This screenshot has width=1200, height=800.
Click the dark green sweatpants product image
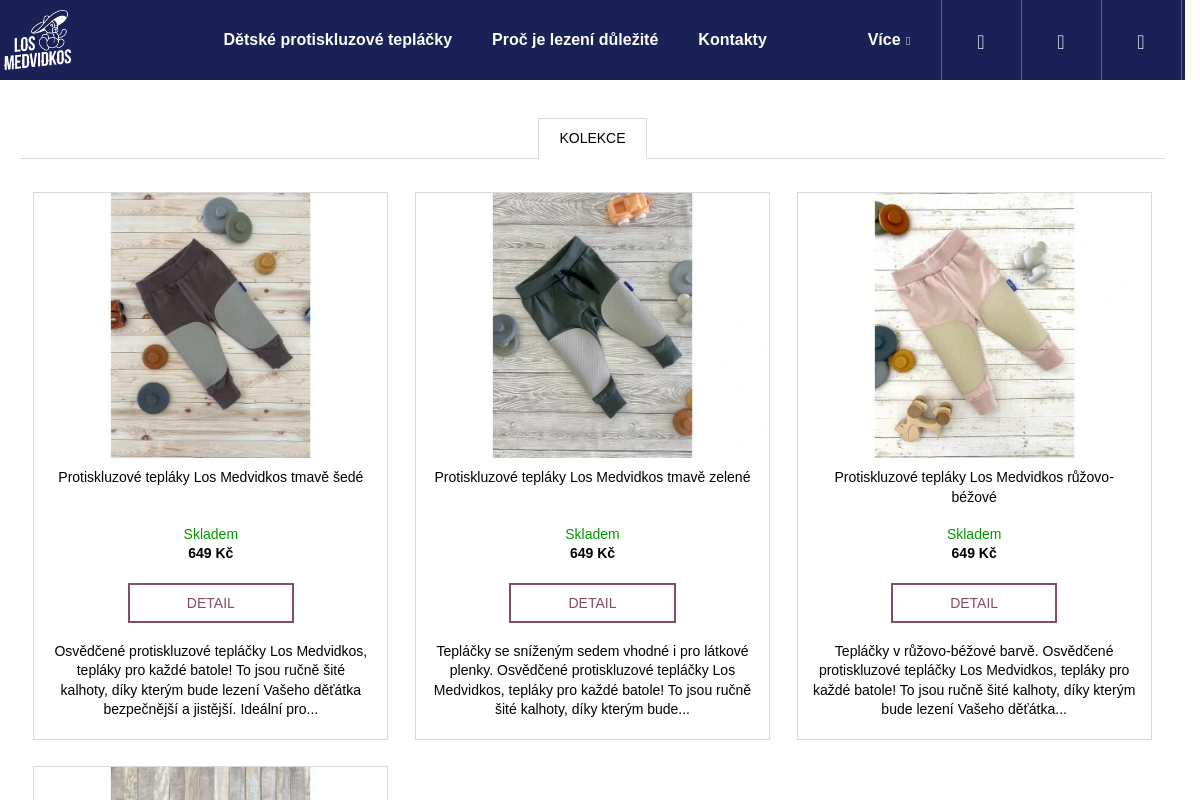point(592,325)
